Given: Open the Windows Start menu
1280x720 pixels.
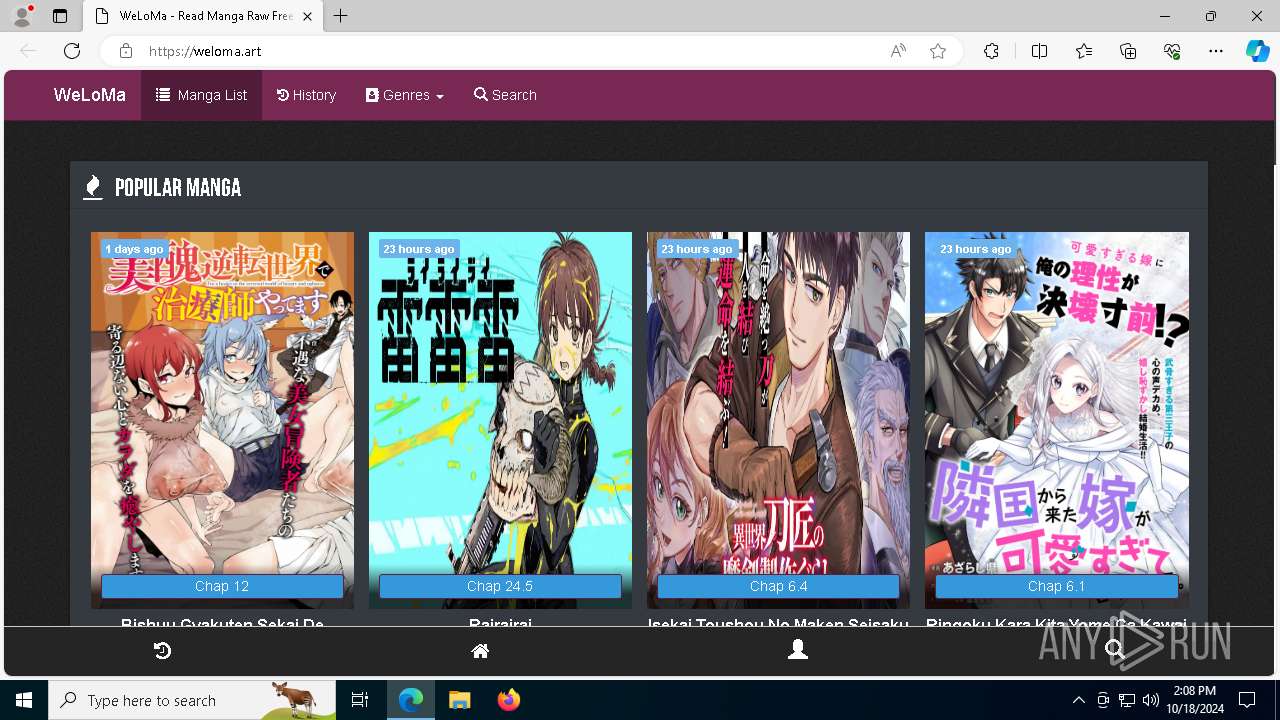Looking at the screenshot, I should coord(24,700).
